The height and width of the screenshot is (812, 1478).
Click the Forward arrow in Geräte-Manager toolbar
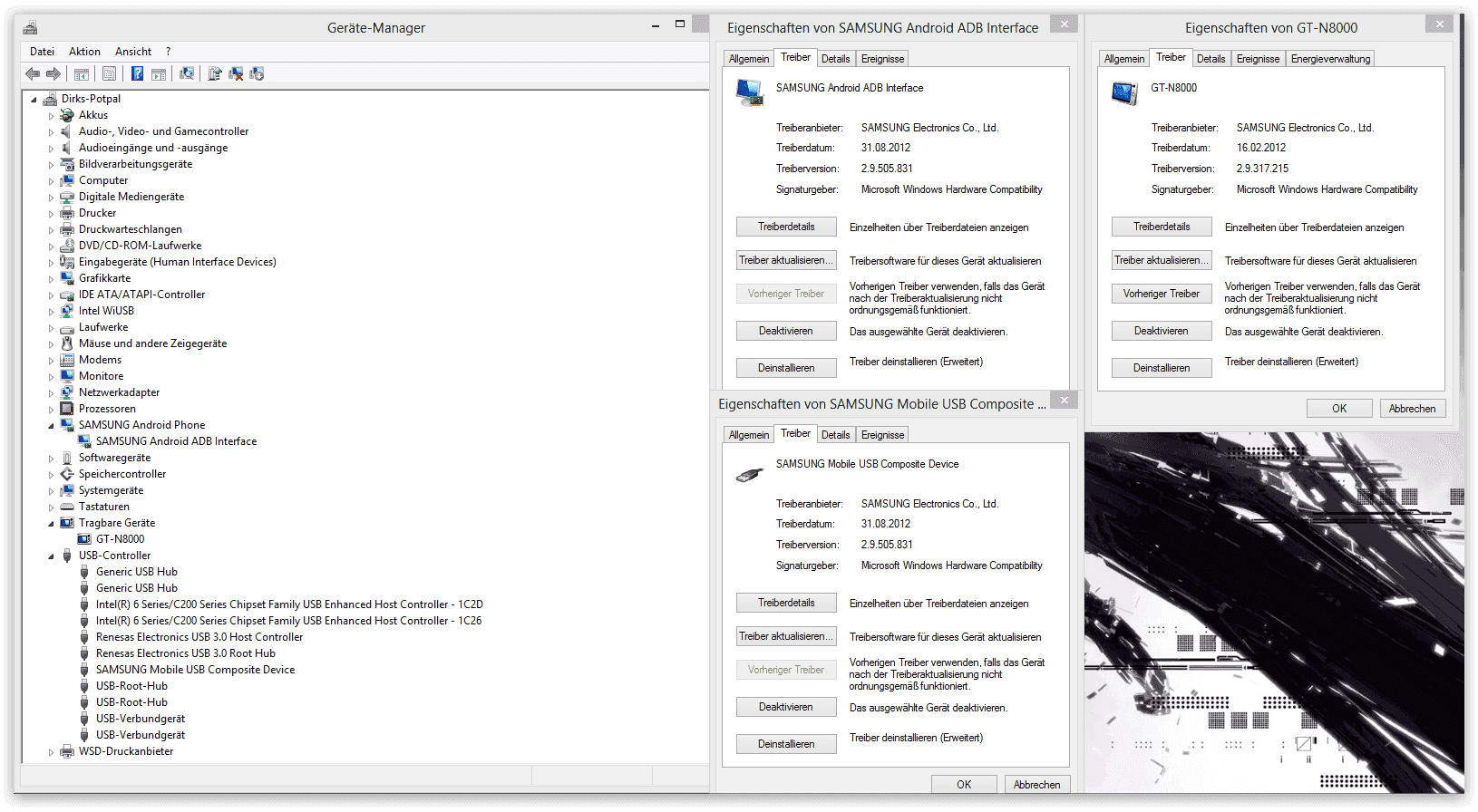click(53, 74)
